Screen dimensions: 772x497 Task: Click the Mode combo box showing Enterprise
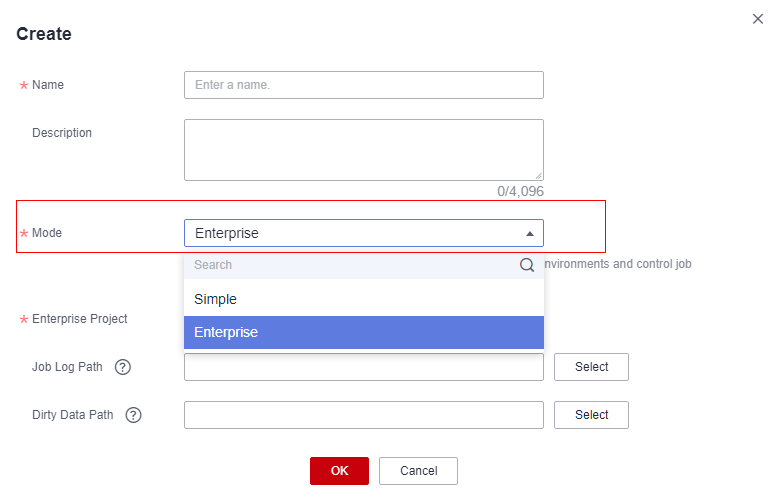coord(364,233)
